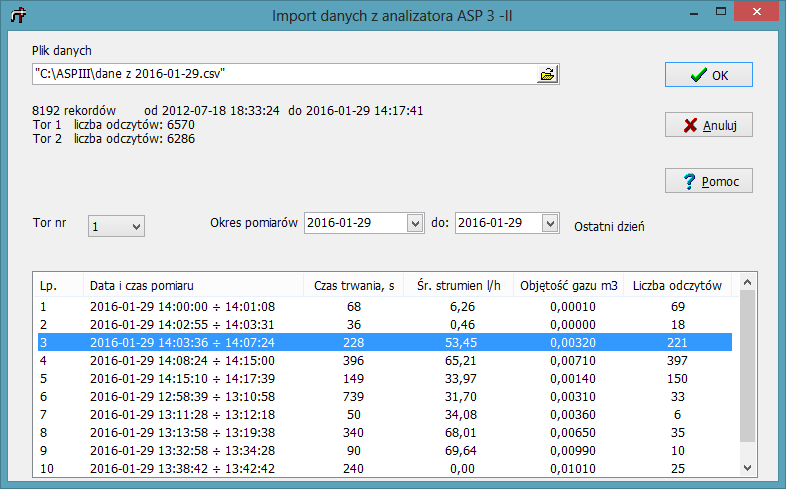Image resolution: width=786 pixels, height=489 pixels.
Task: Confirm import with the OK button
Action: (x=708, y=75)
